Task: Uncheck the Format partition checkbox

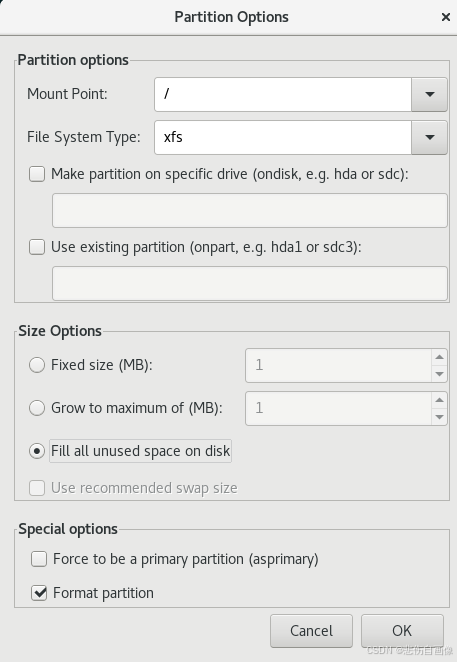Action: [39, 593]
